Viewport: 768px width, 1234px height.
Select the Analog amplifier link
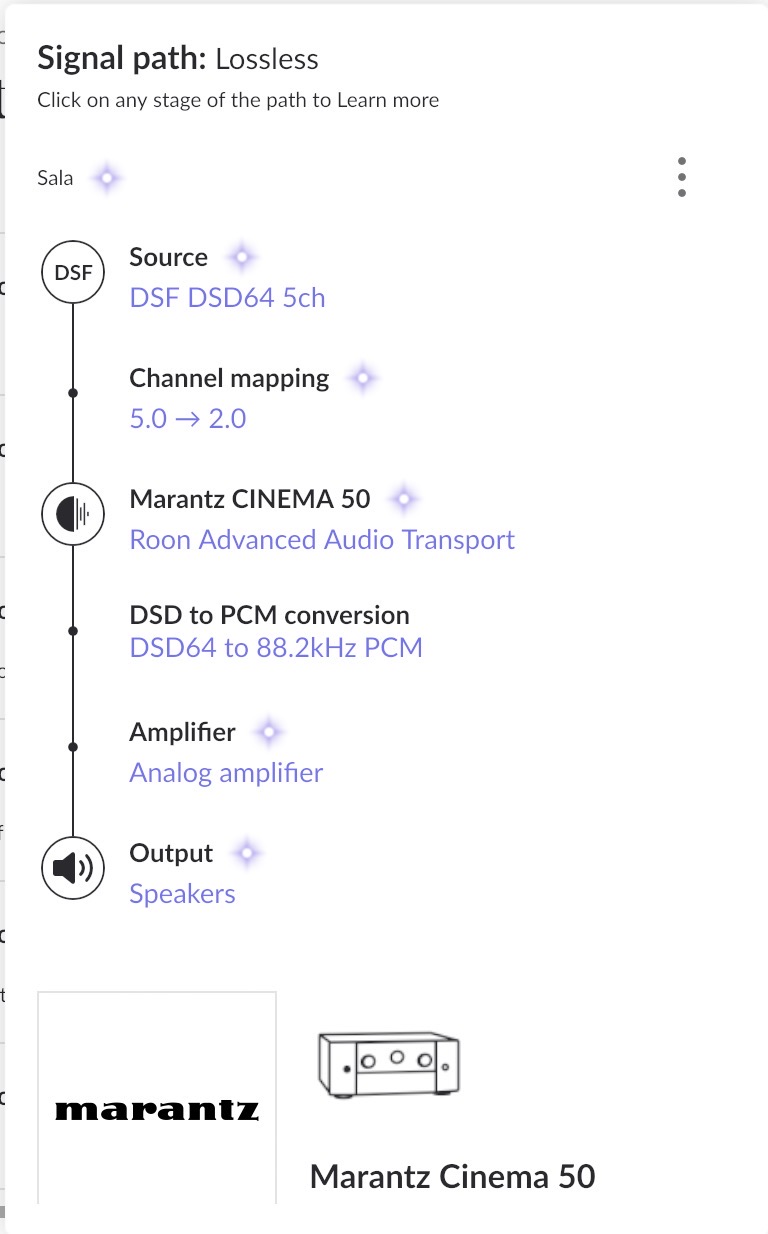point(226,773)
